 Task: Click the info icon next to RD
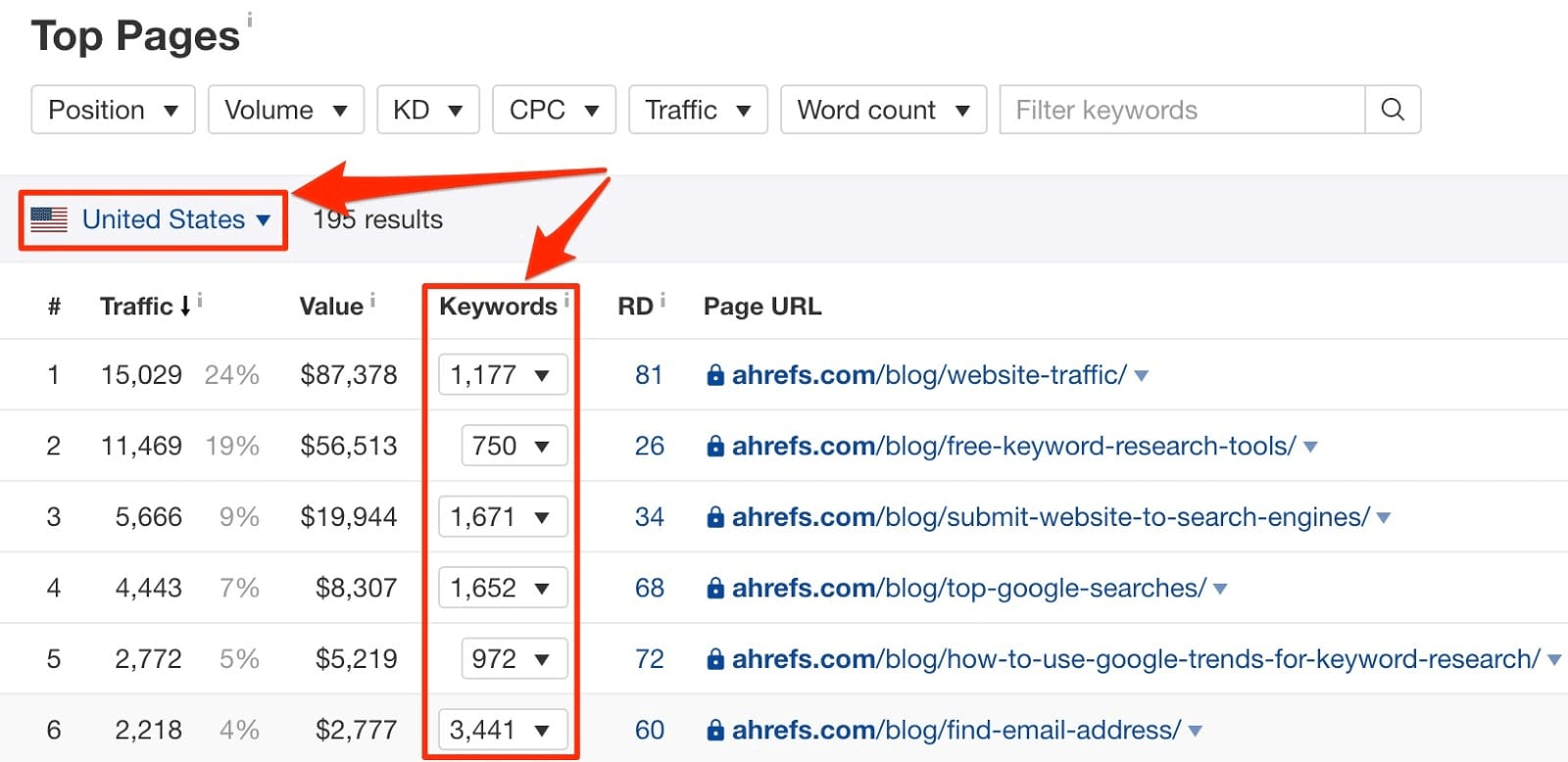pos(662,301)
